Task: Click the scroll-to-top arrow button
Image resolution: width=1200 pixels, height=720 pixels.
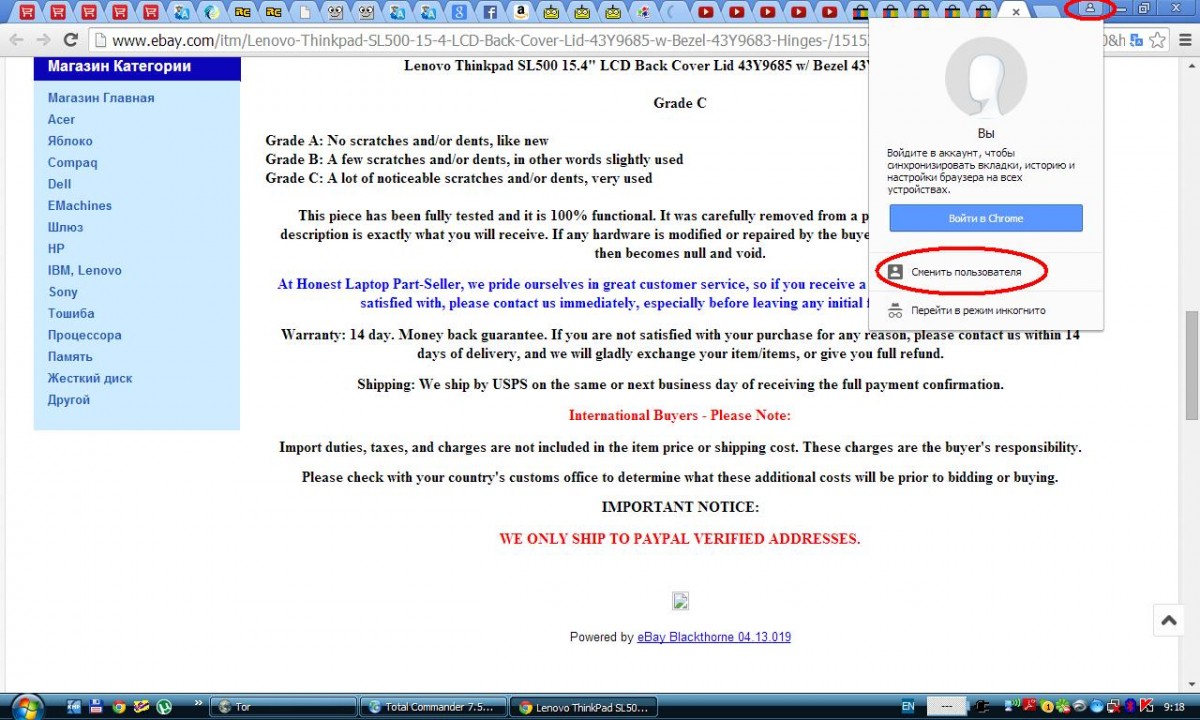Action: click(1168, 620)
